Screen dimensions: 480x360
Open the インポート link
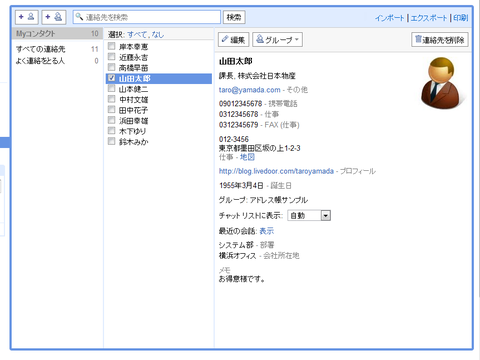[x=389, y=18]
